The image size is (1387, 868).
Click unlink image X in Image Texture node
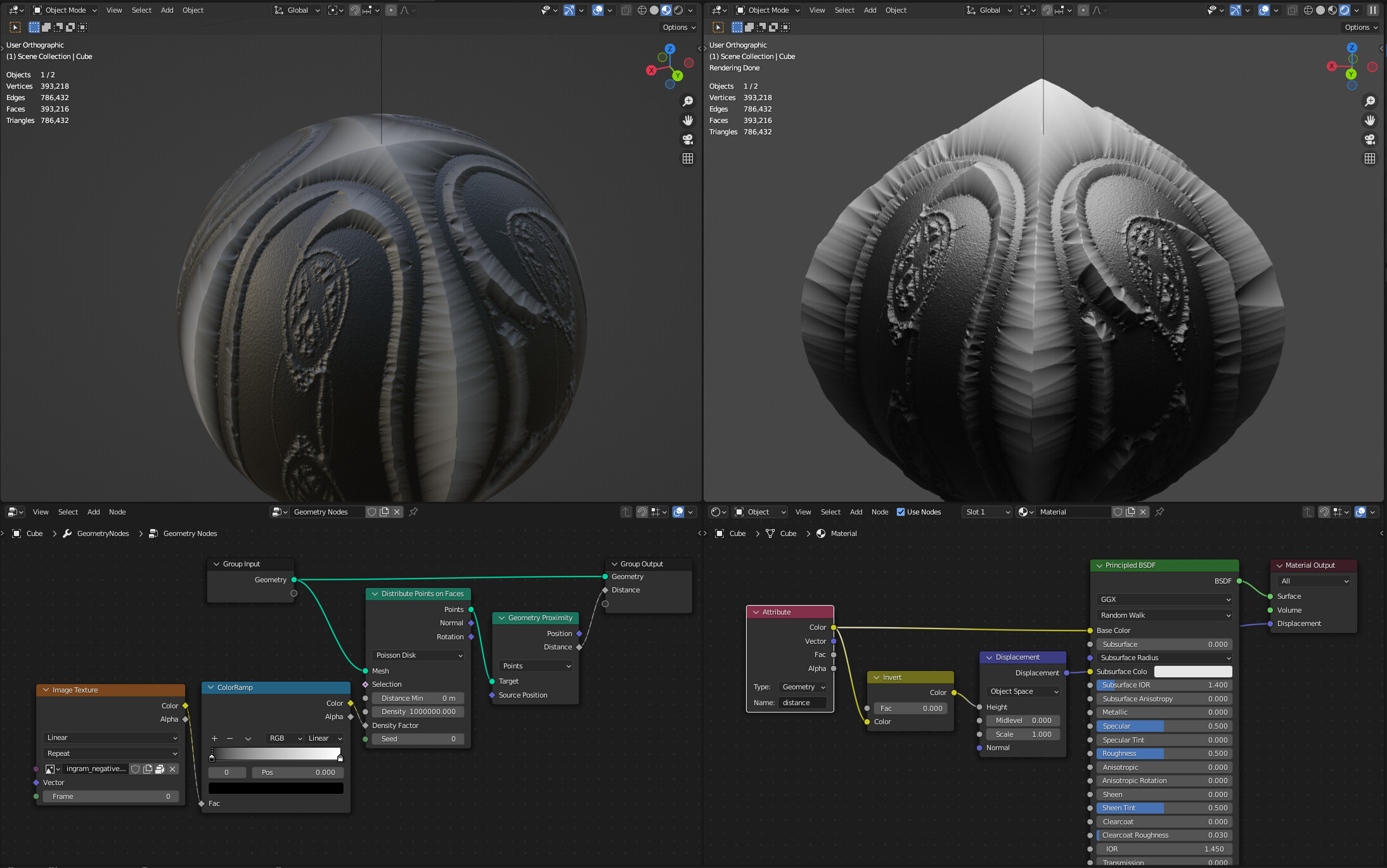click(172, 769)
